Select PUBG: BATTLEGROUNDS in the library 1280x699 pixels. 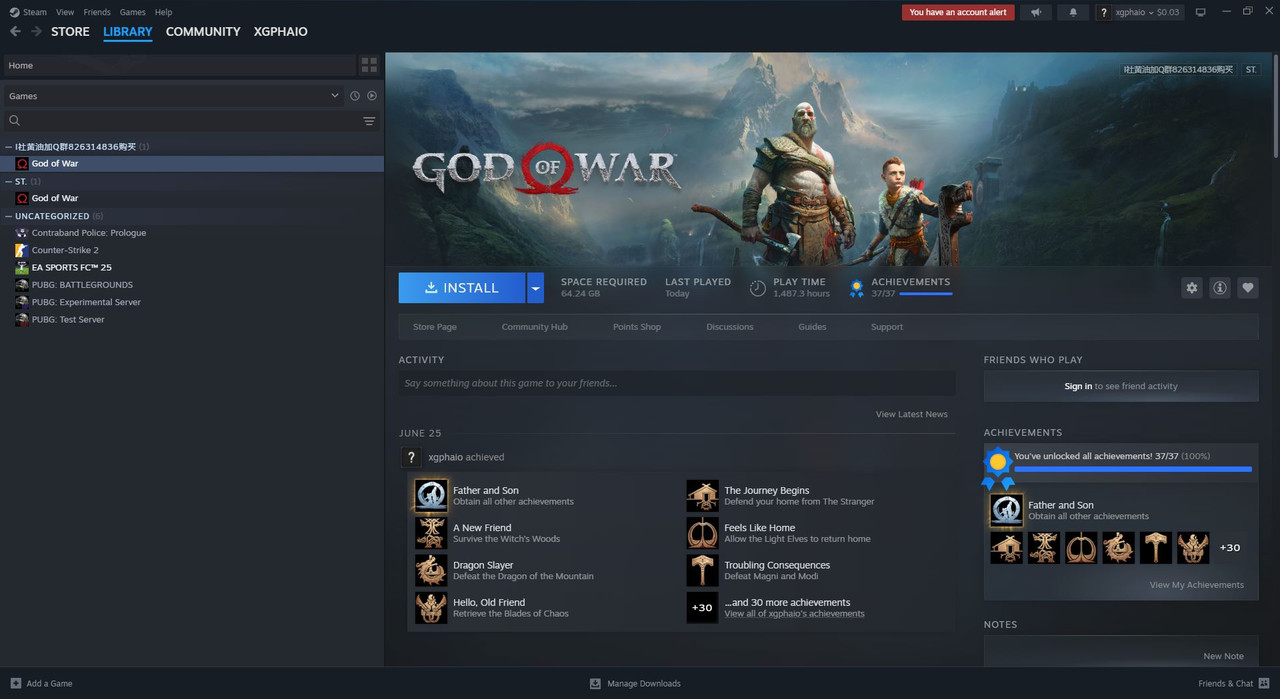point(82,285)
